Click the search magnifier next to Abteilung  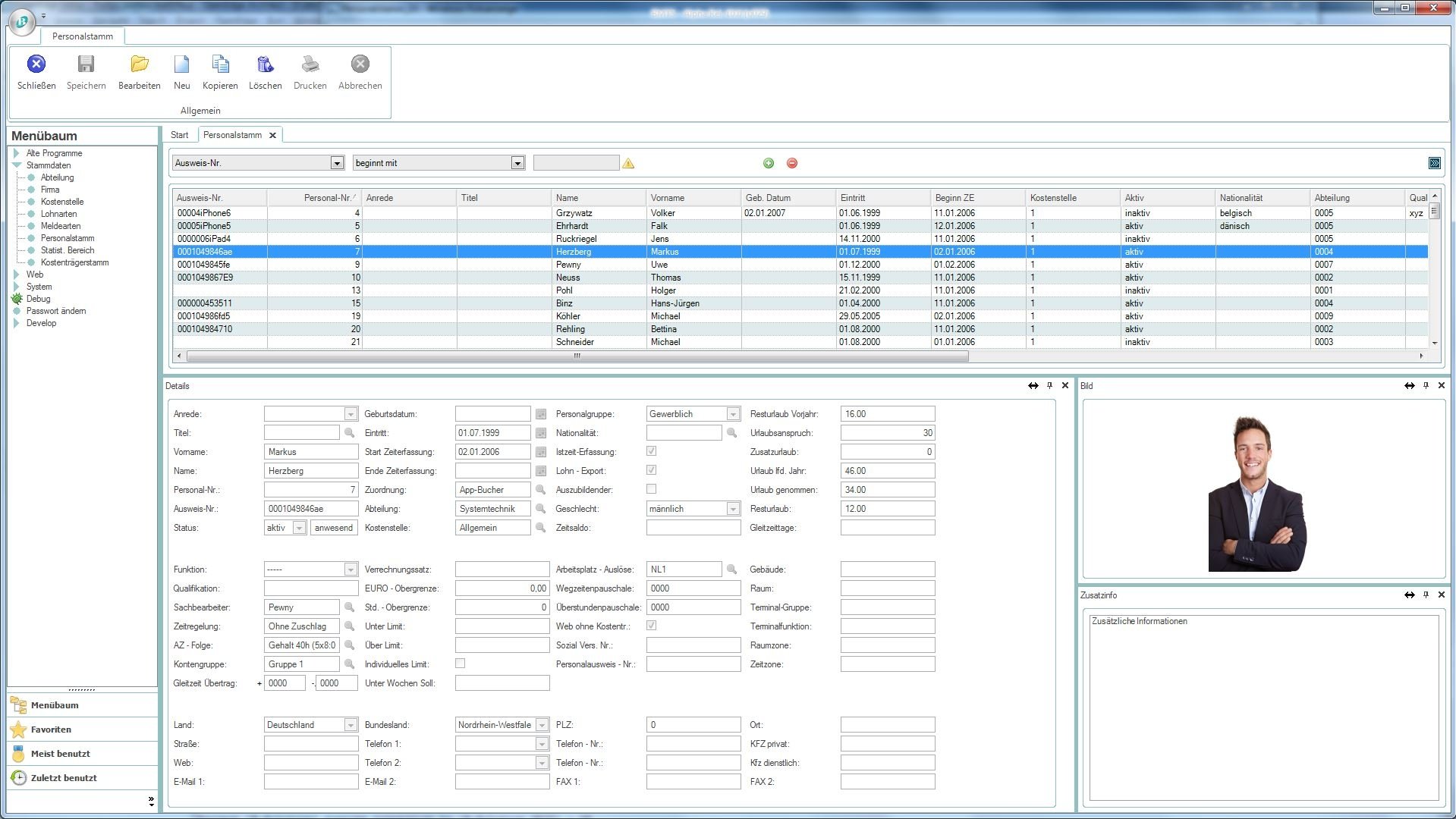[541, 509]
